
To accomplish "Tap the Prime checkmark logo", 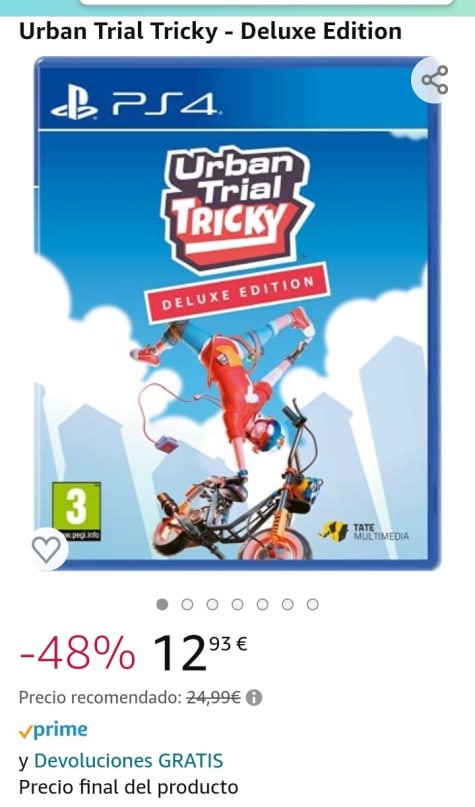I will click(x=53, y=730).
